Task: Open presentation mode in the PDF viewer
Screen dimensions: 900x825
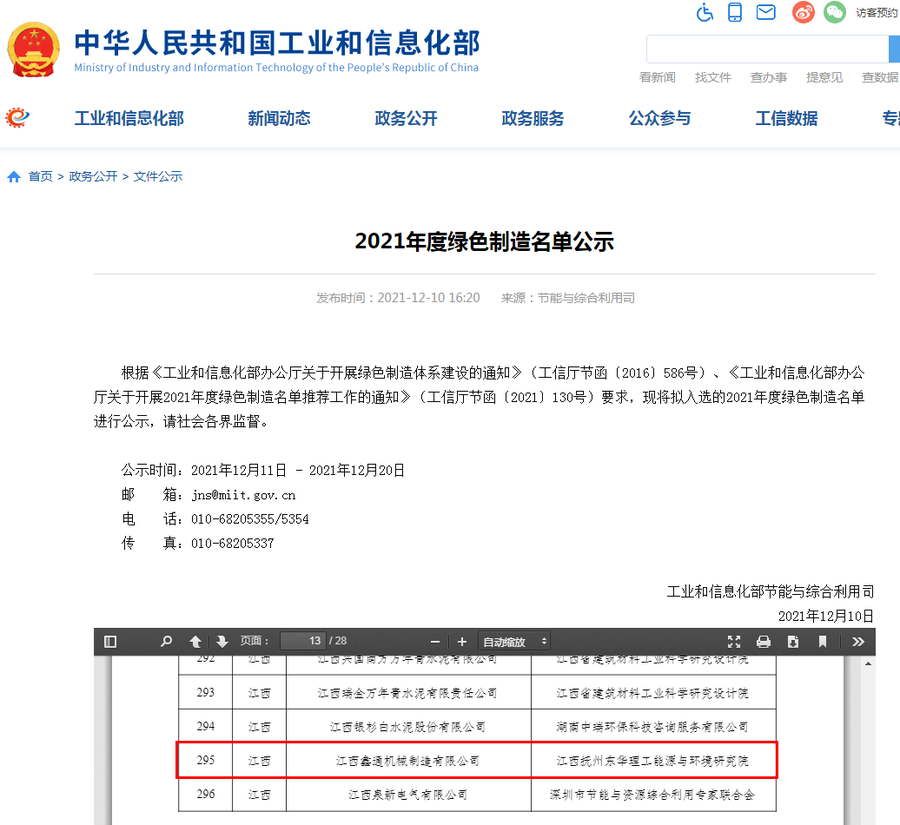Action: pos(734,641)
